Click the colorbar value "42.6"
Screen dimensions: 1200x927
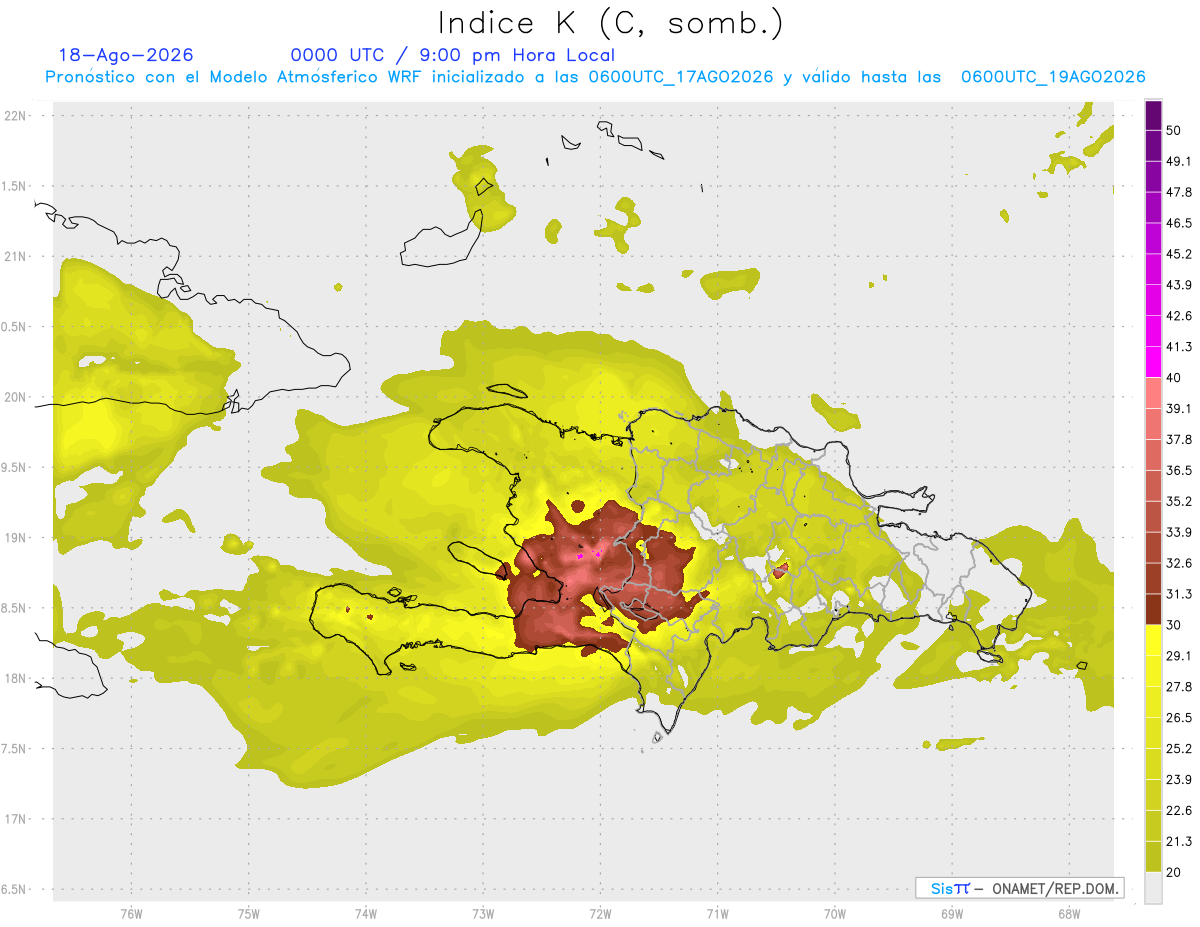point(1178,316)
